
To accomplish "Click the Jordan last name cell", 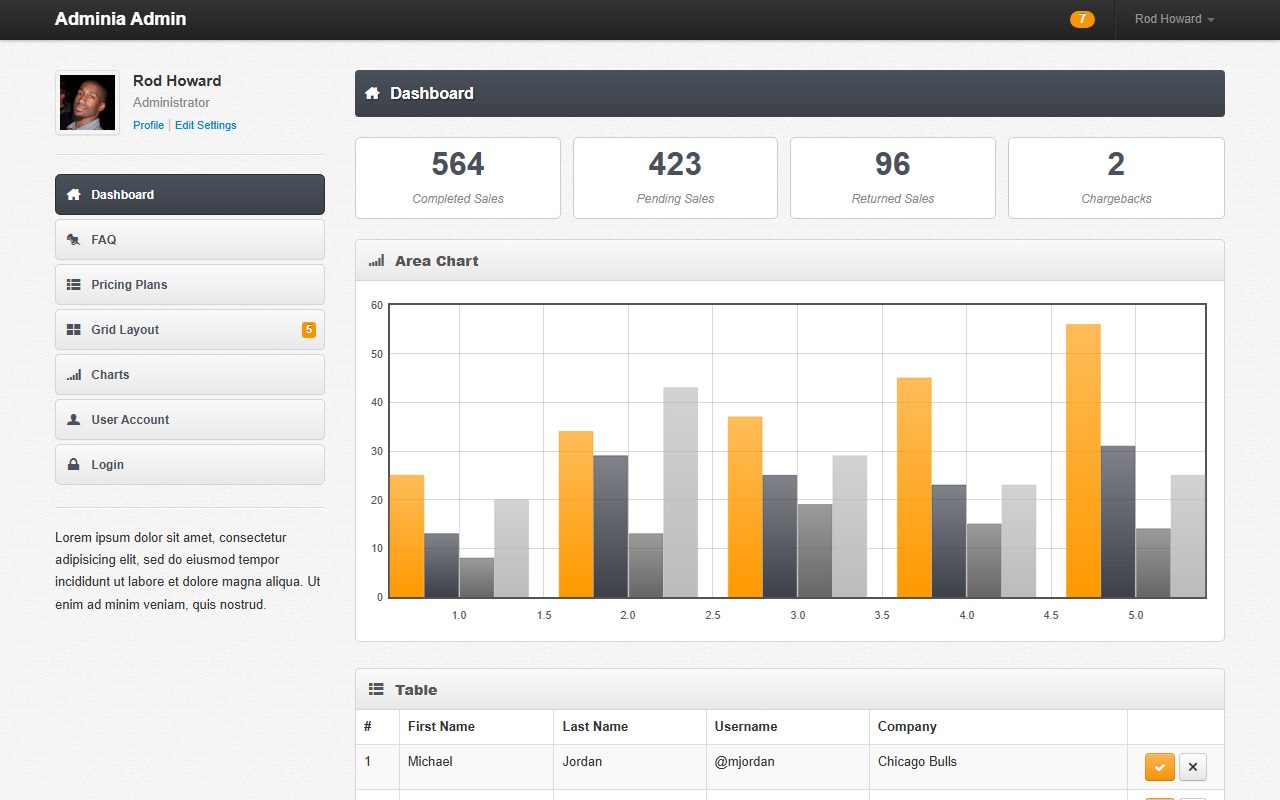I will click(630, 767).
